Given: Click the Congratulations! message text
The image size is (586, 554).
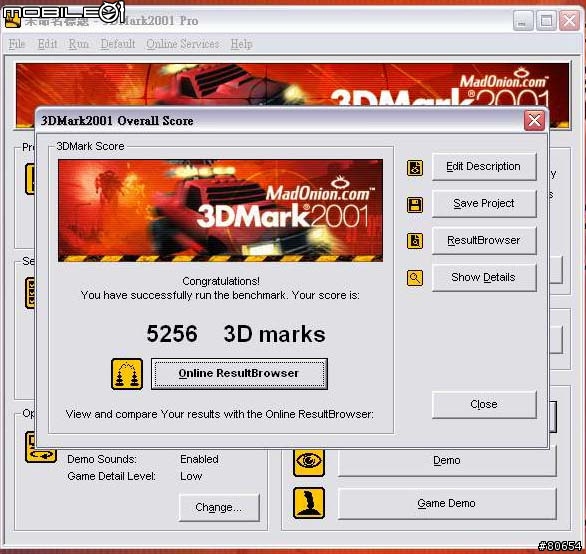Looking at the screenshot, I should [x=221, y=281].
